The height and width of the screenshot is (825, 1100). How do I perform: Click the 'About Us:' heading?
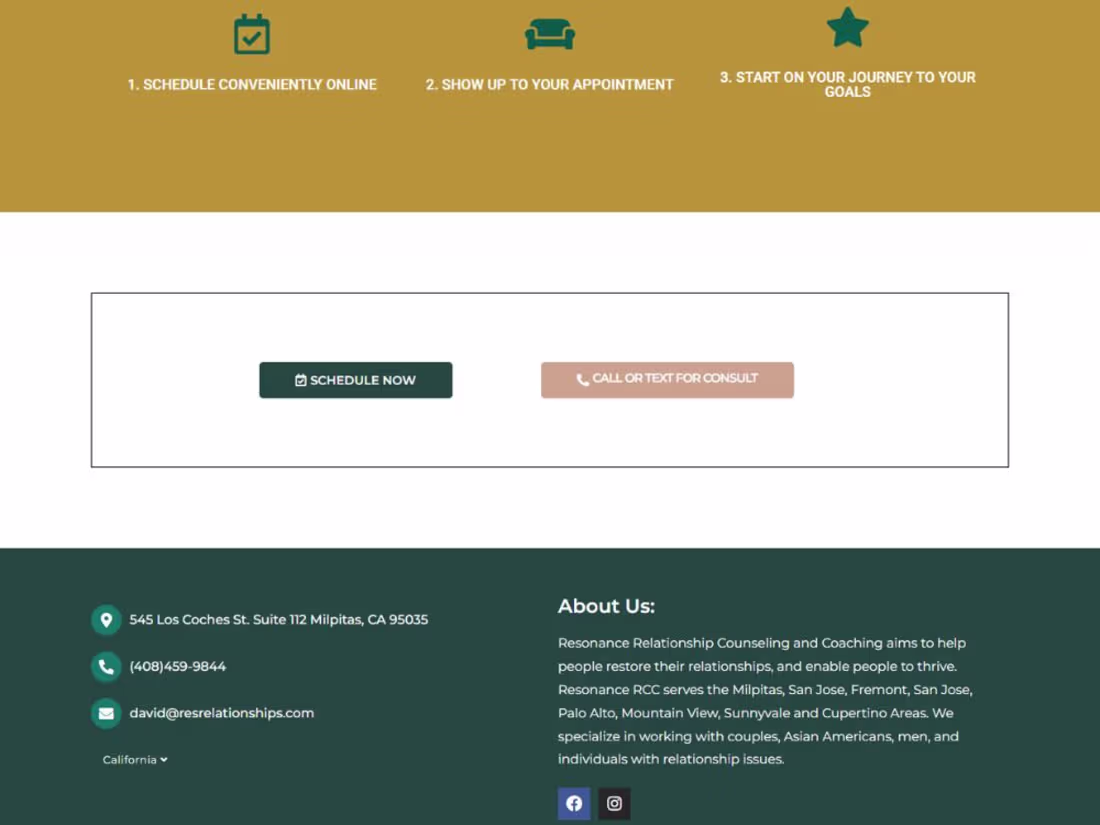[x=606, y=606]
